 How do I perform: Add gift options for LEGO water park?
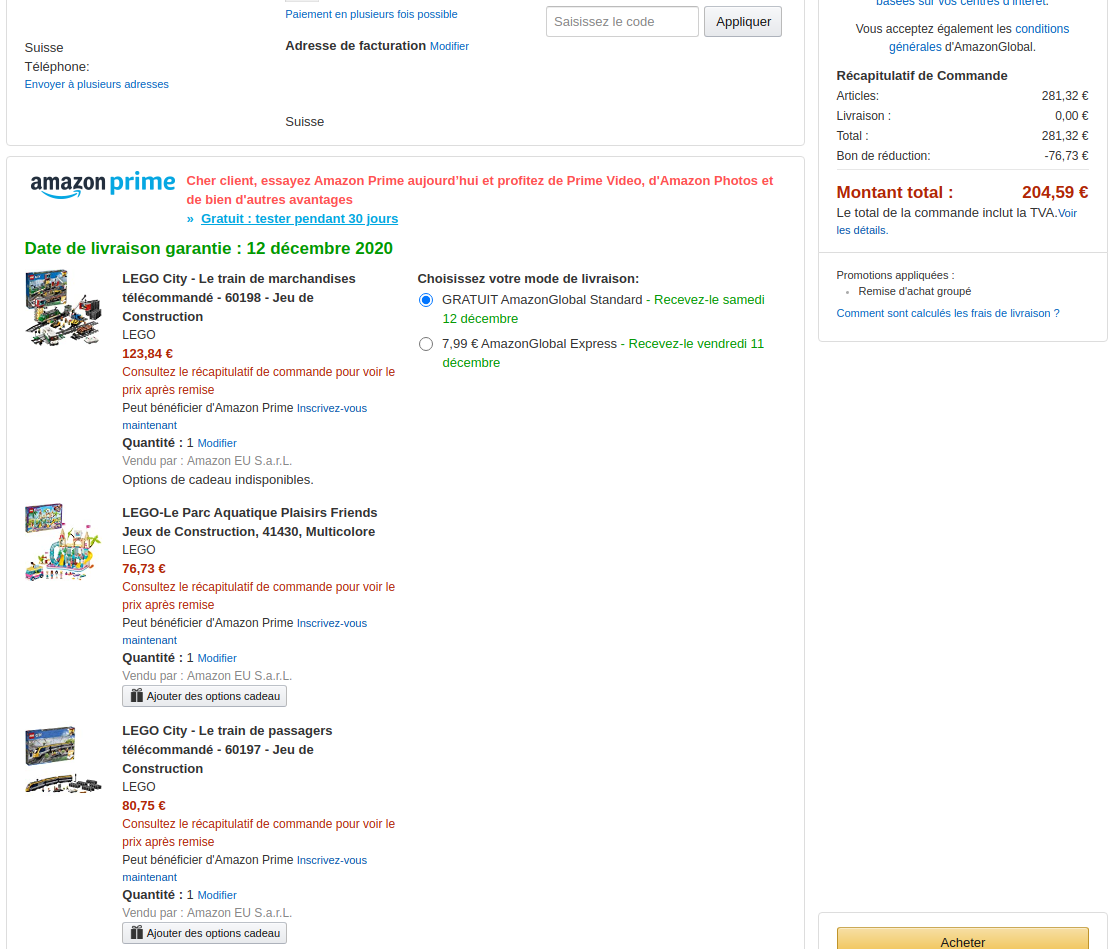205,696
